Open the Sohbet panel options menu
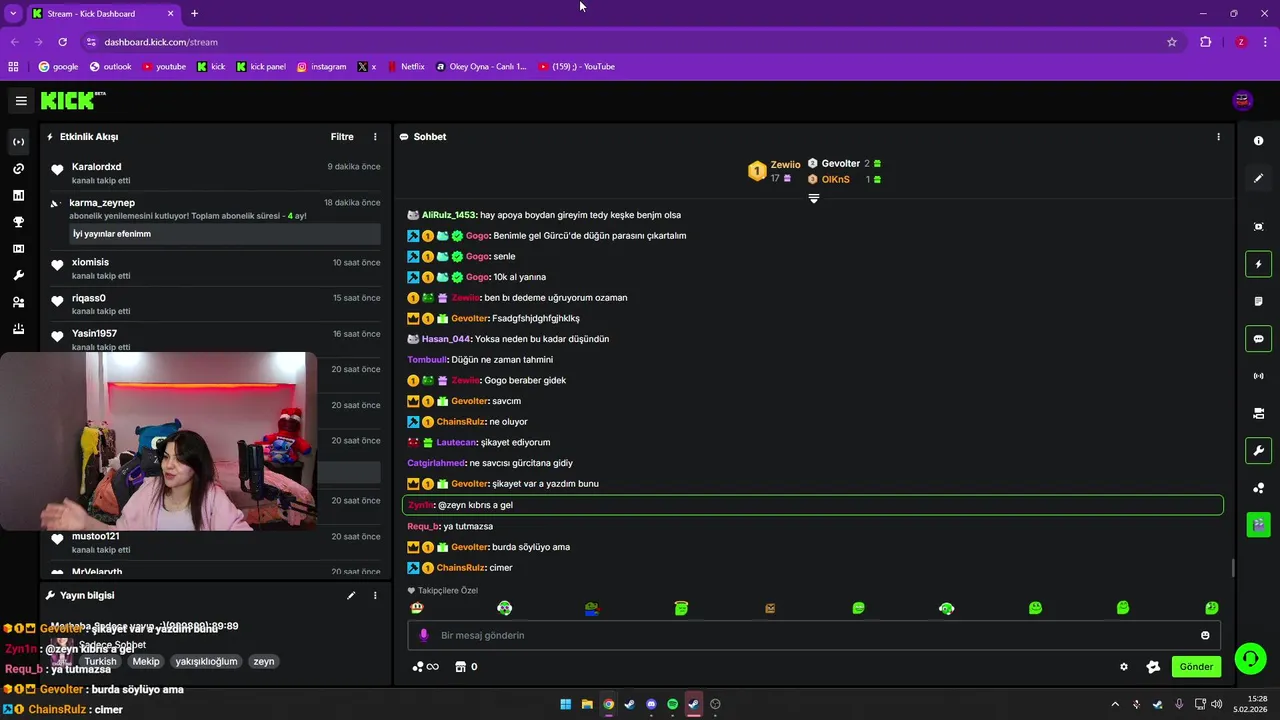This screenshot has width=1280, height=720. click(1218, 137)
